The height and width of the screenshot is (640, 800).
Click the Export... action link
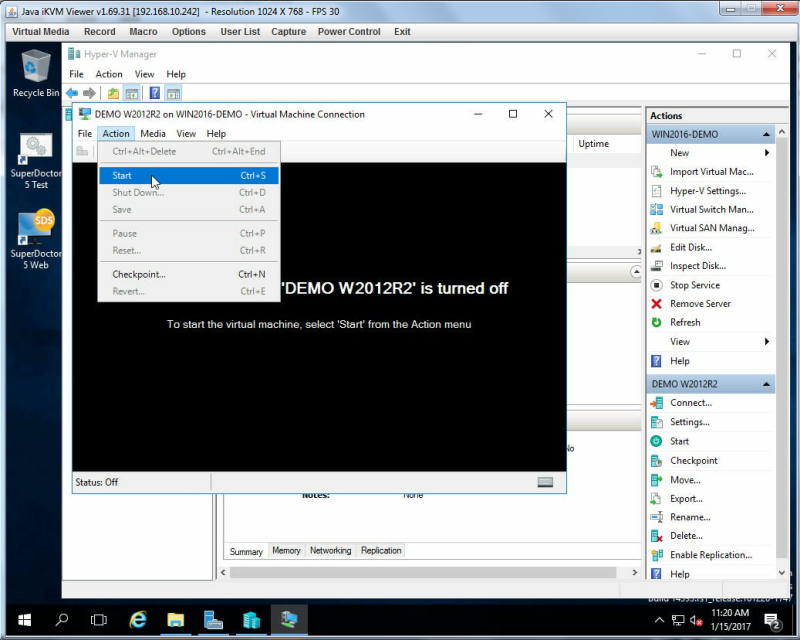point(686,499)
